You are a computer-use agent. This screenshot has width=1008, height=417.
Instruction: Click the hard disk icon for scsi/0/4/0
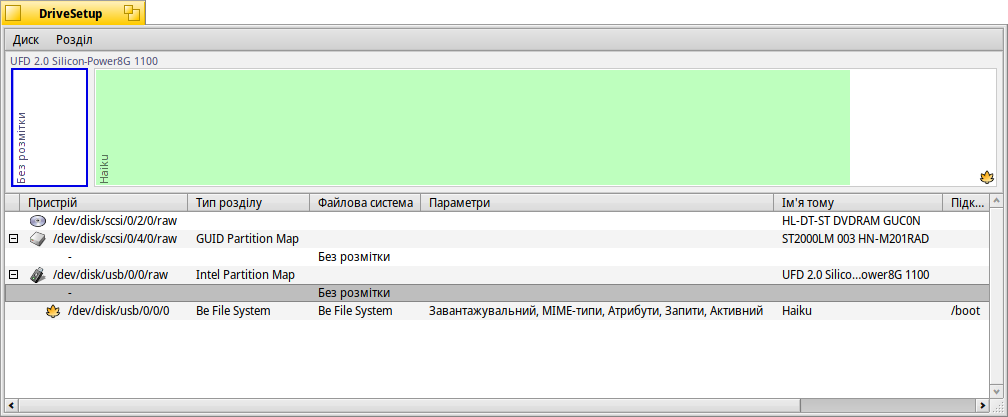(38, 239)
